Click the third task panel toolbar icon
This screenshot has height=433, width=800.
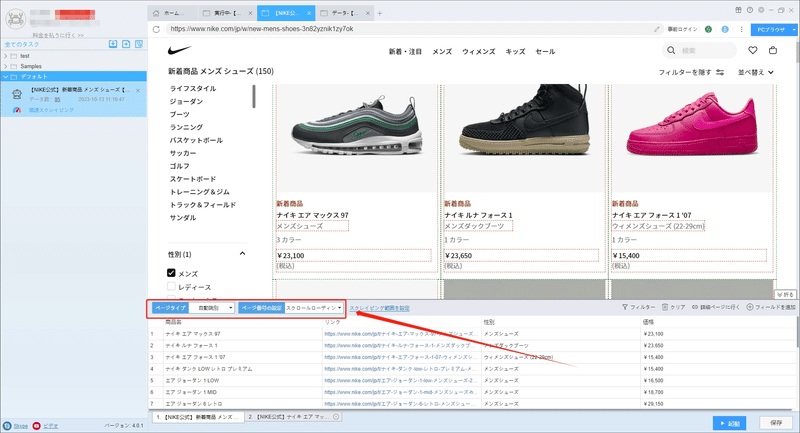click(x=139, y=44)
